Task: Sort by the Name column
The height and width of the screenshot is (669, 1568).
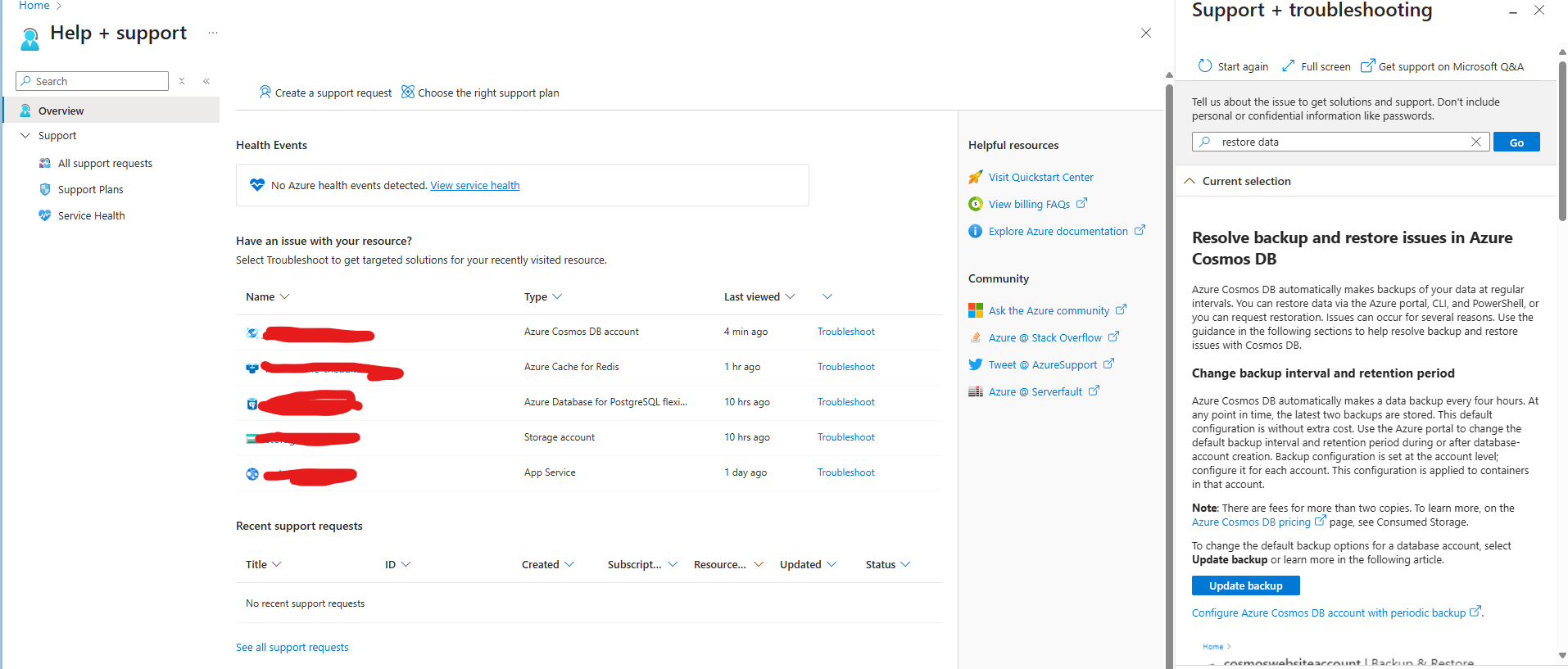Action: click(x=267, y=296)
